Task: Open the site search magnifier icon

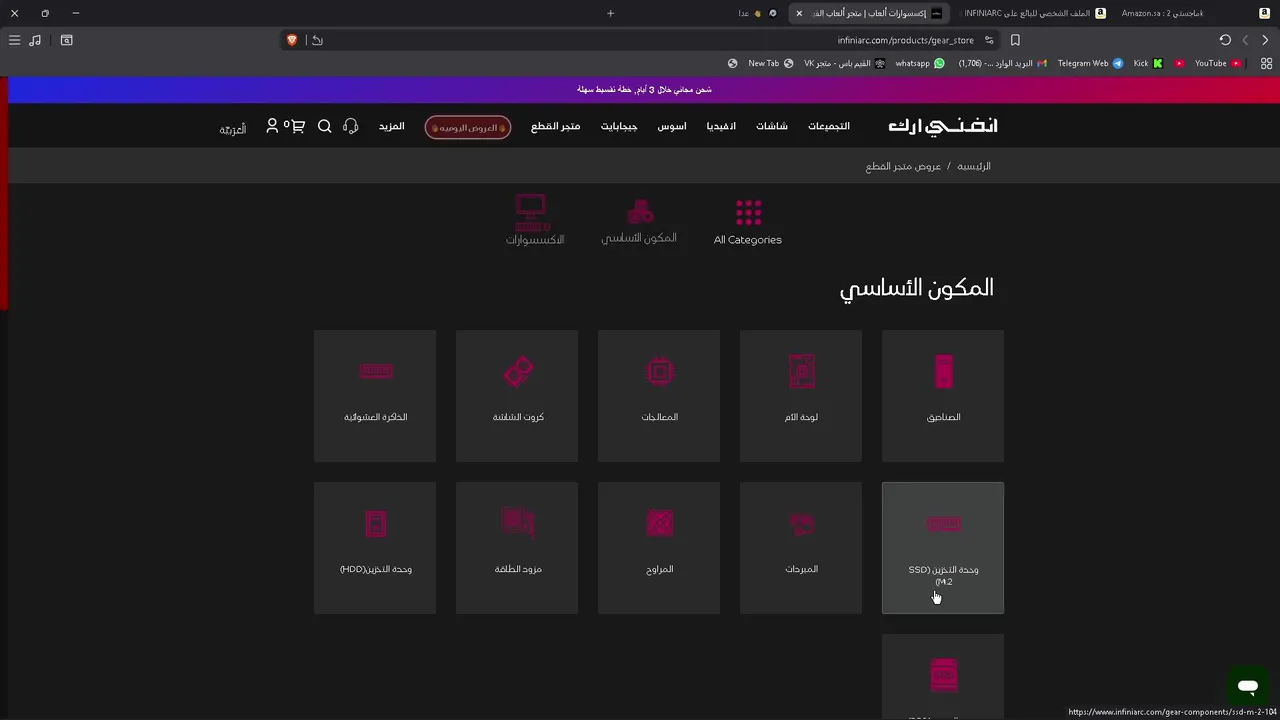Action: pyautogui.click(x=325, y=126)
